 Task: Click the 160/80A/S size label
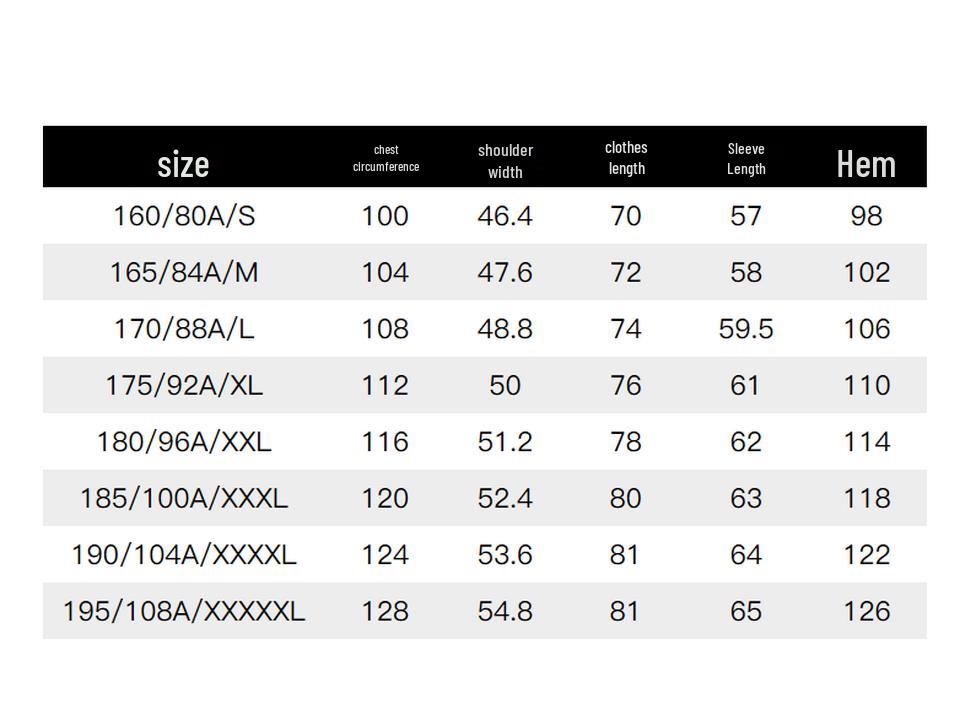[x=184, y=216]
